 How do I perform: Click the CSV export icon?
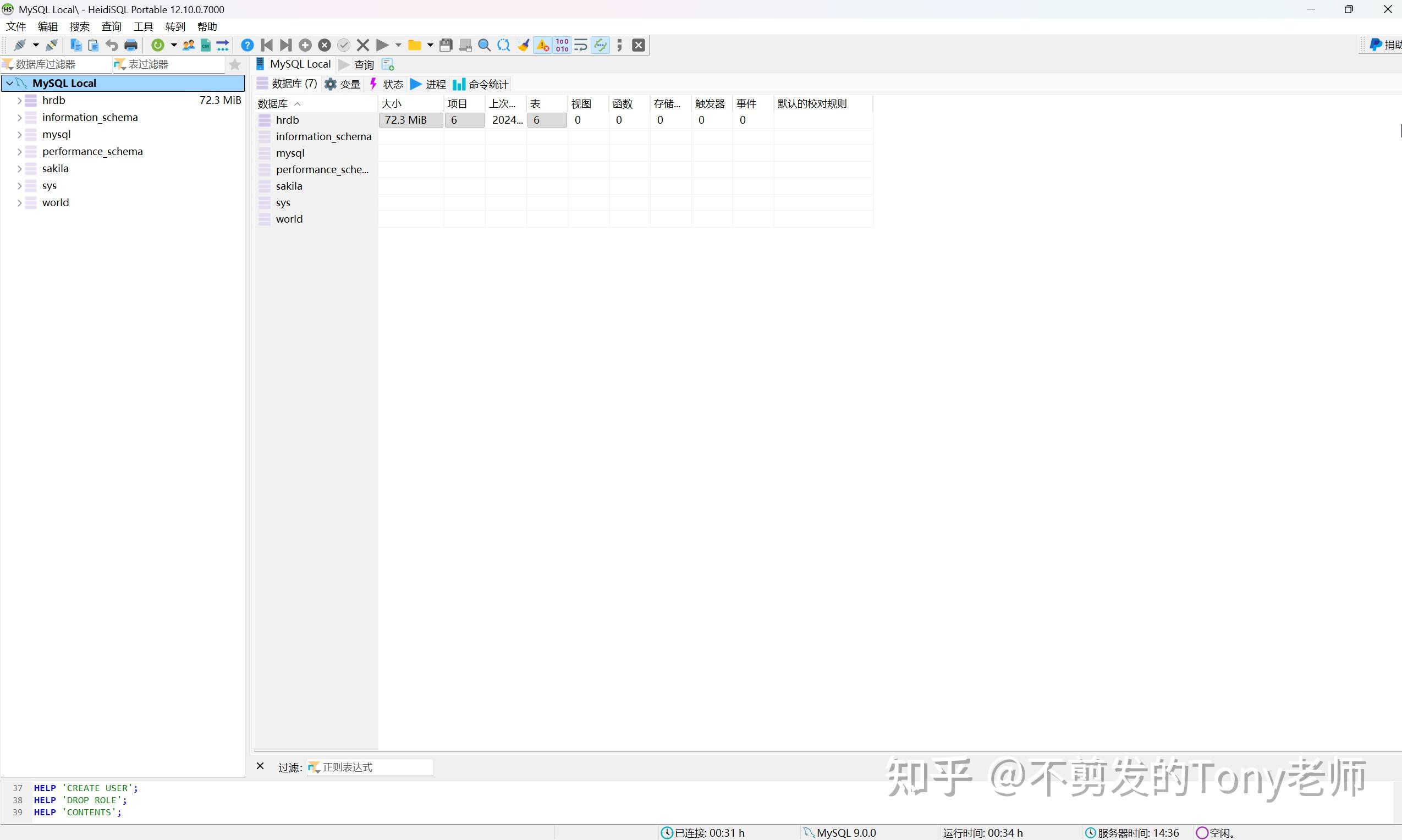point(206,45)
